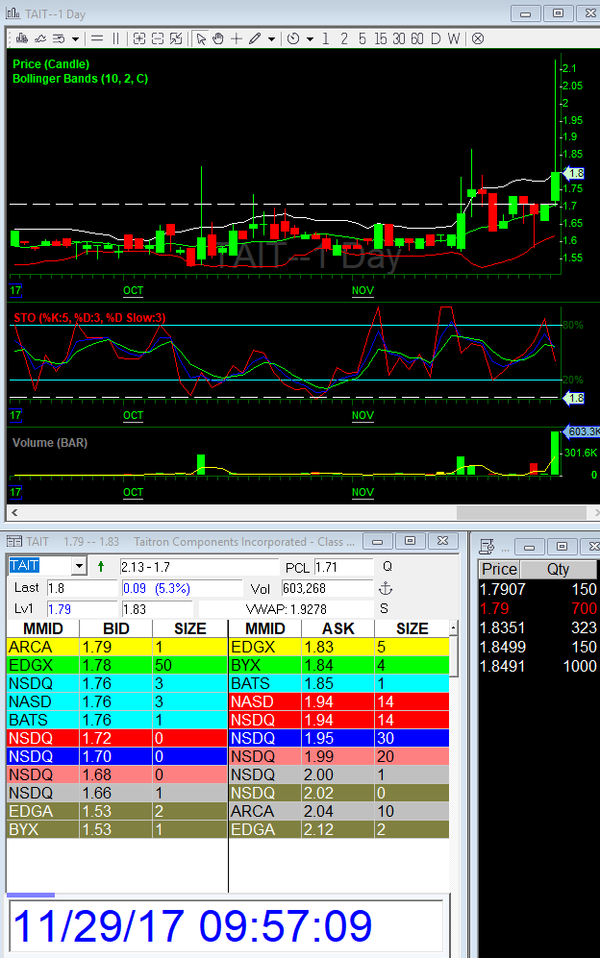Click the Last price field showing 1.8

click(81, 588)
